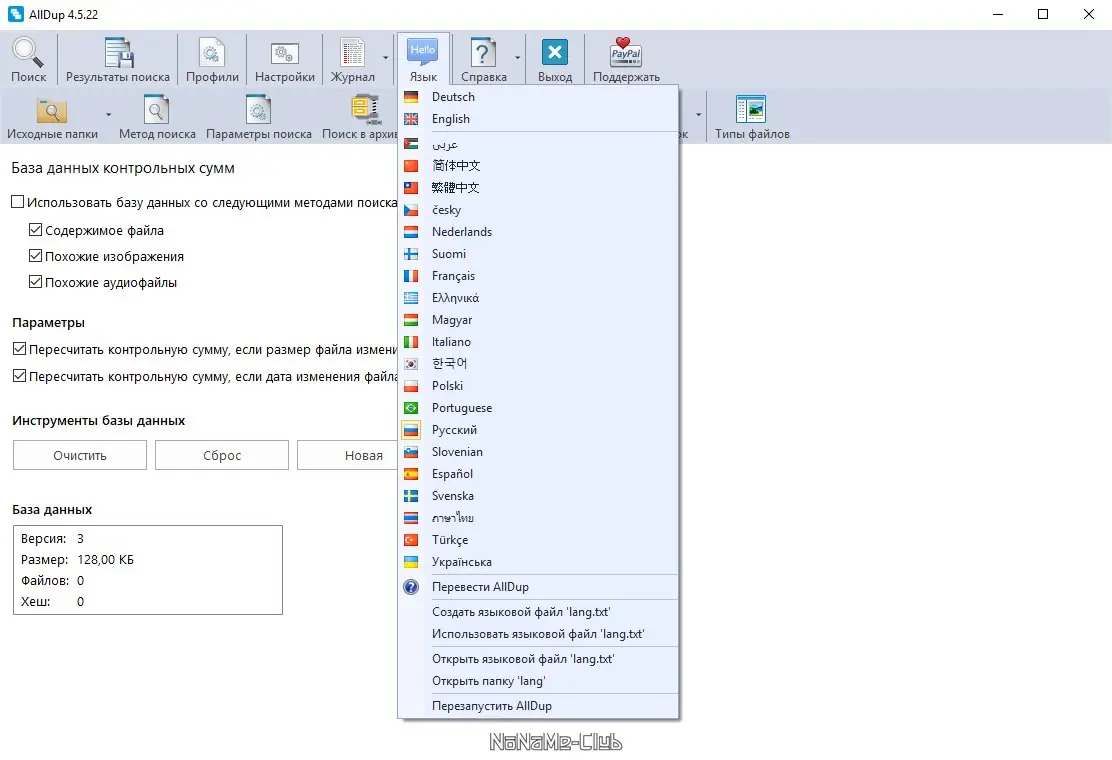Click the Italian flag icon next to Italiano
Screen dimensions: 1112x760
411,342
